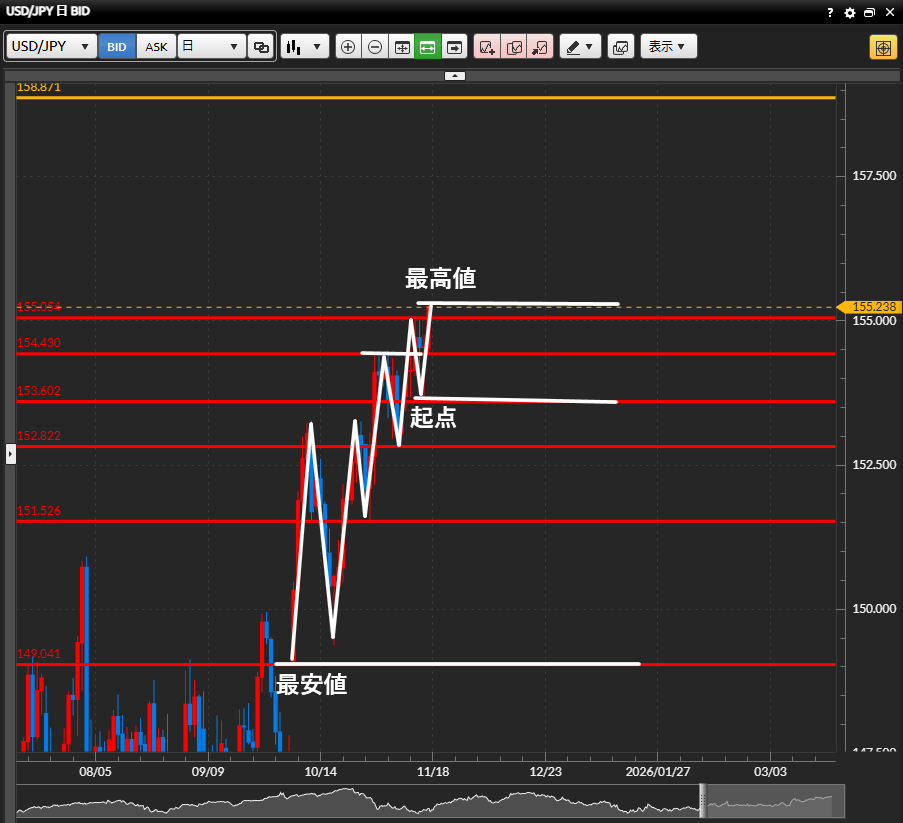Switch the price type to ASK
The height and width of the screenshot is (823, 903).
click(x=156, y=47)
